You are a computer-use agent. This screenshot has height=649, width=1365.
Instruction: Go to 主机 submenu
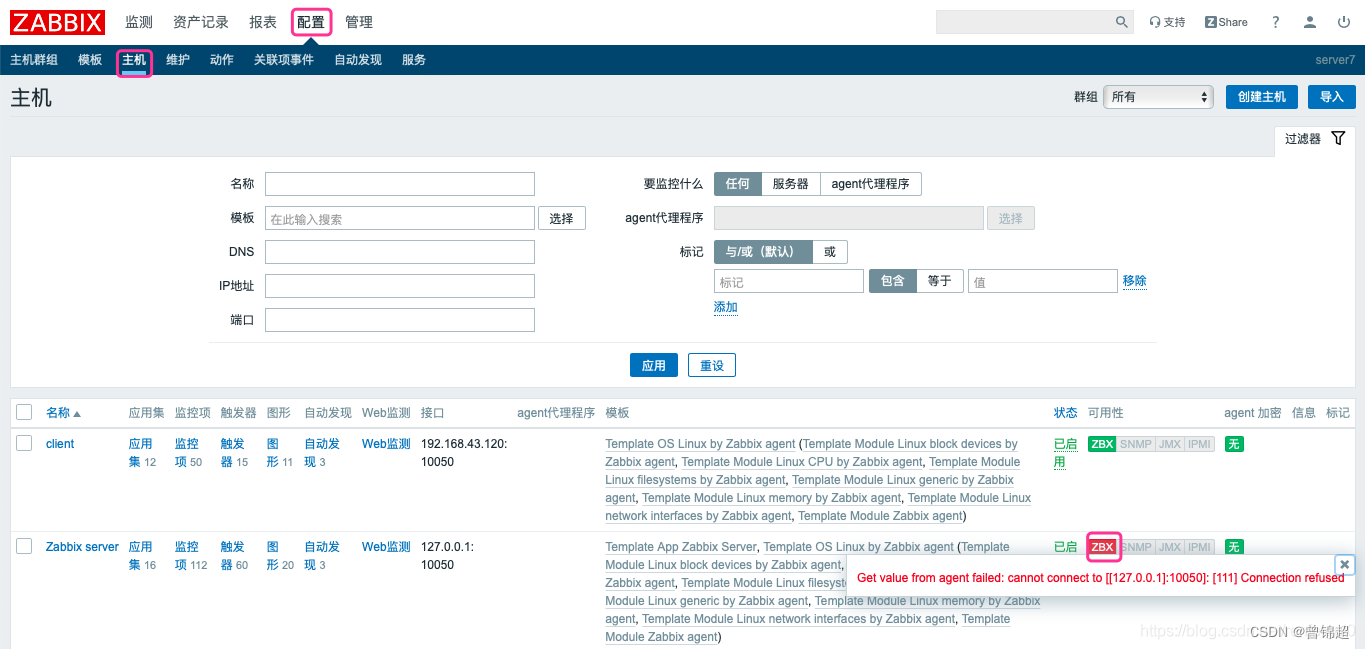(x=134, y=60)
